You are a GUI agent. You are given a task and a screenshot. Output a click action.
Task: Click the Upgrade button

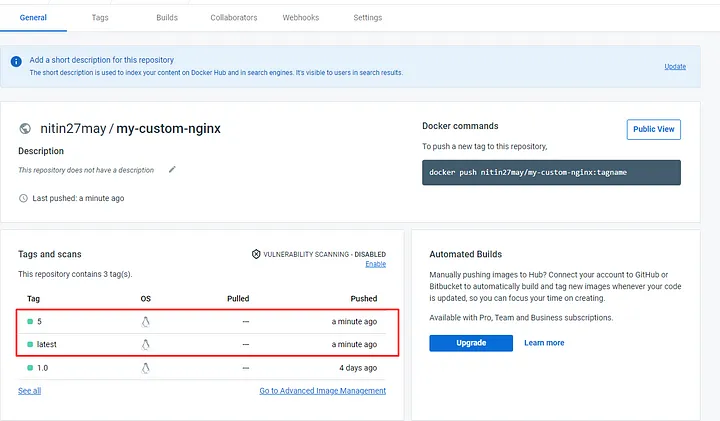click(471, 343)
